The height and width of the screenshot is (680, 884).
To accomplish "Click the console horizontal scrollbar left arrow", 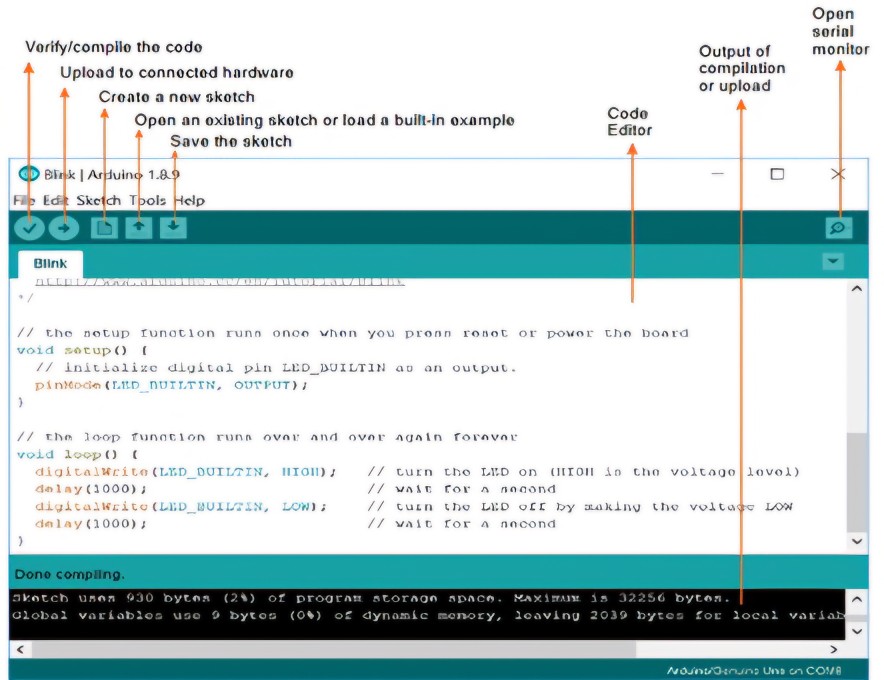I will click(x=18, y=649).
